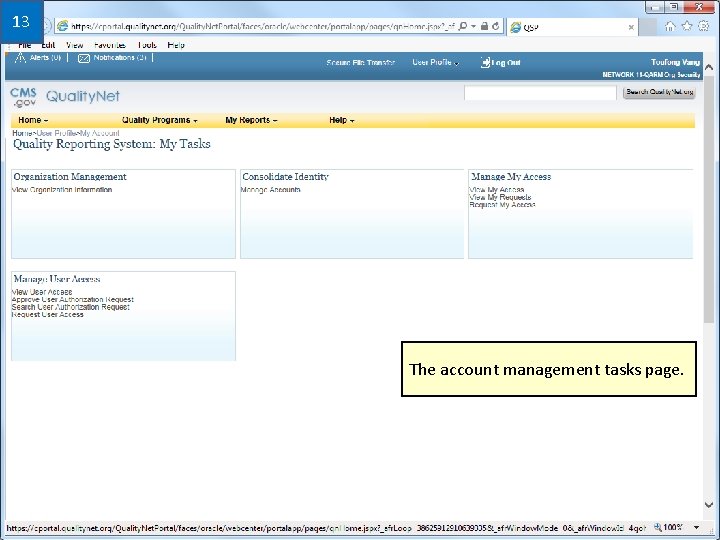Click the CMS.gov logo
Screen dimensions: 720x540
23,97
